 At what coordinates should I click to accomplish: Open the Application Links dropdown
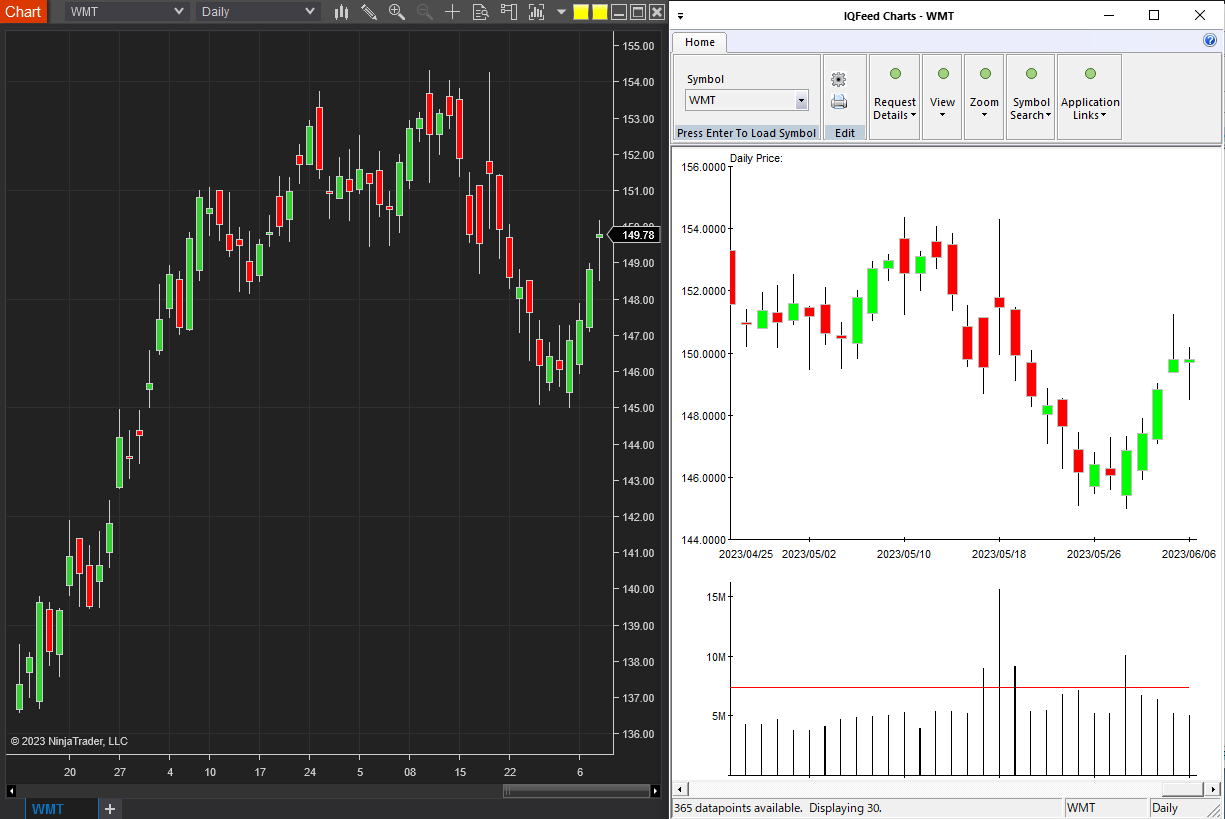click(1090, 108)
